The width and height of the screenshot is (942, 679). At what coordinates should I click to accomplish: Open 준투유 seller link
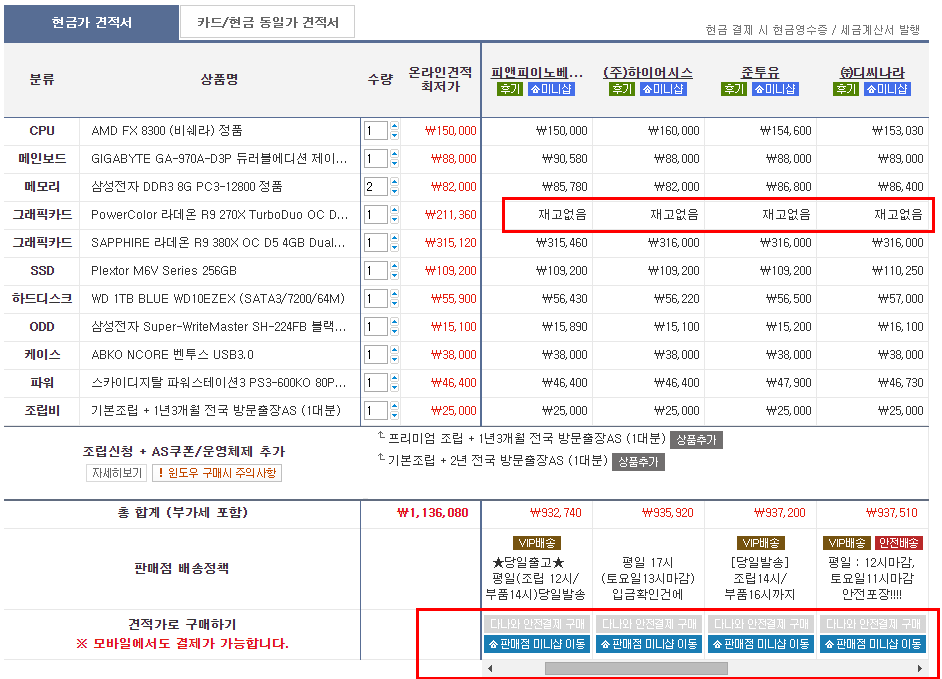pyautogui.click(x=760, y=73)
